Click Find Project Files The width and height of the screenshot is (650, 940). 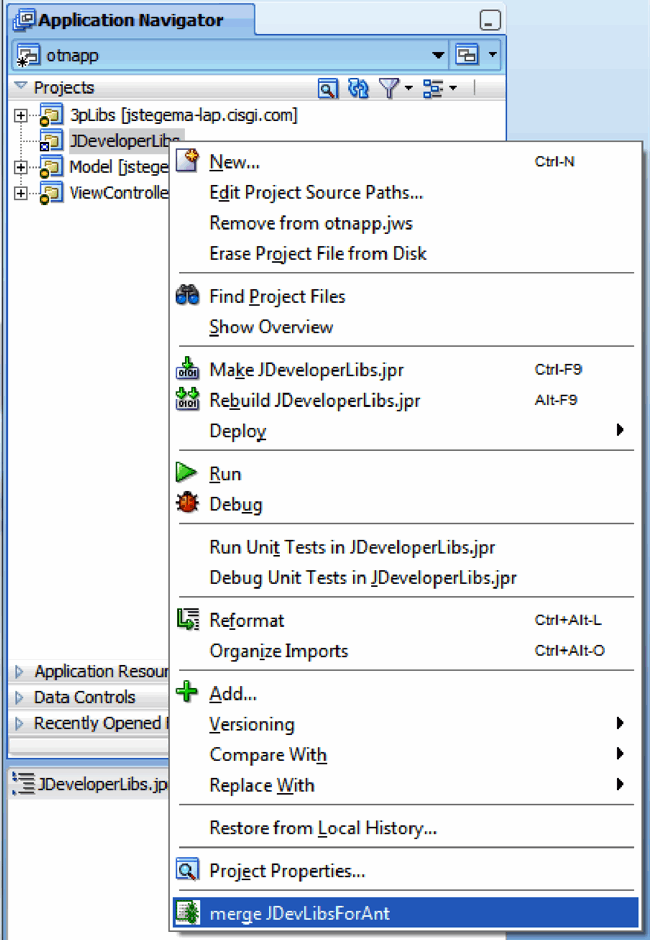click(277, 297)
